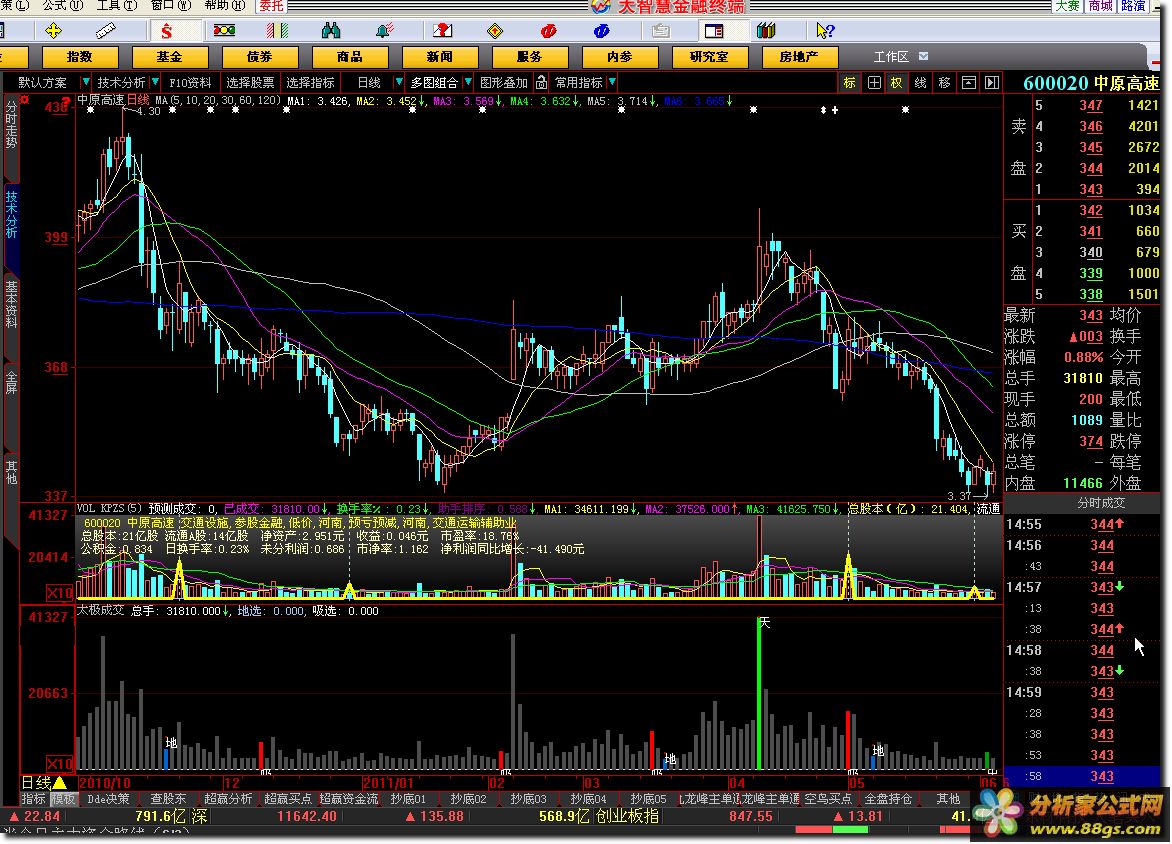Click the blue round information icon
The height and width of the screenshot is (844, 1172).
coord(601,31)
